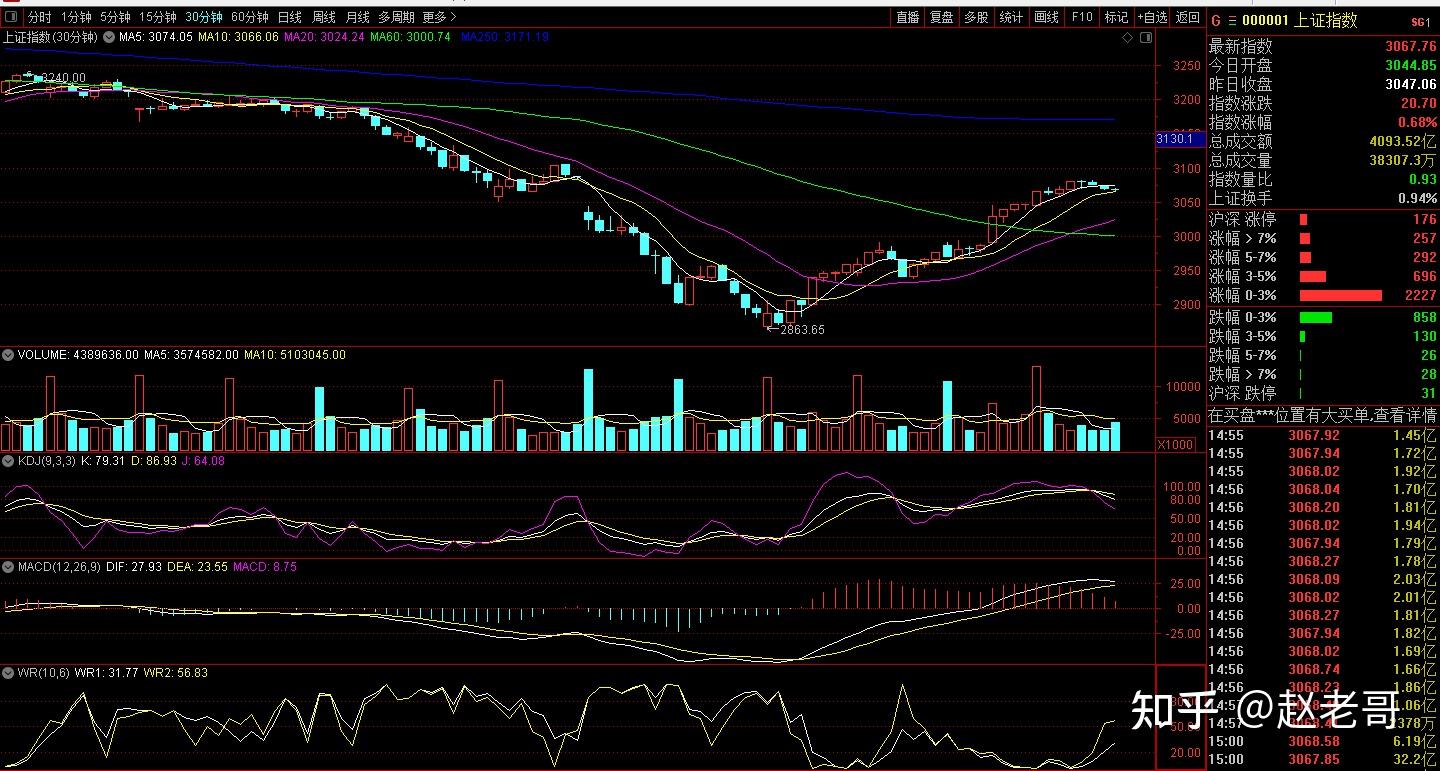
Task: Click the MA20: 3024.24 legend
Action: (324, 37)
